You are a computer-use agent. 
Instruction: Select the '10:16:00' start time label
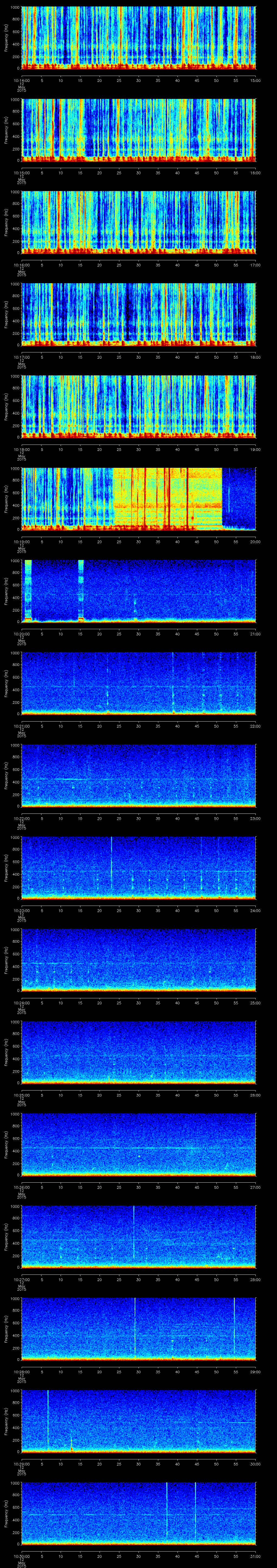click(x=22, y=265)
